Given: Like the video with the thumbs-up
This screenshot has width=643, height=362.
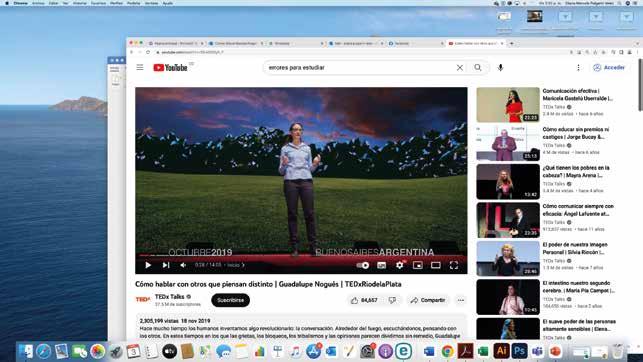Looking at the screenshot, I should (364, 301).
